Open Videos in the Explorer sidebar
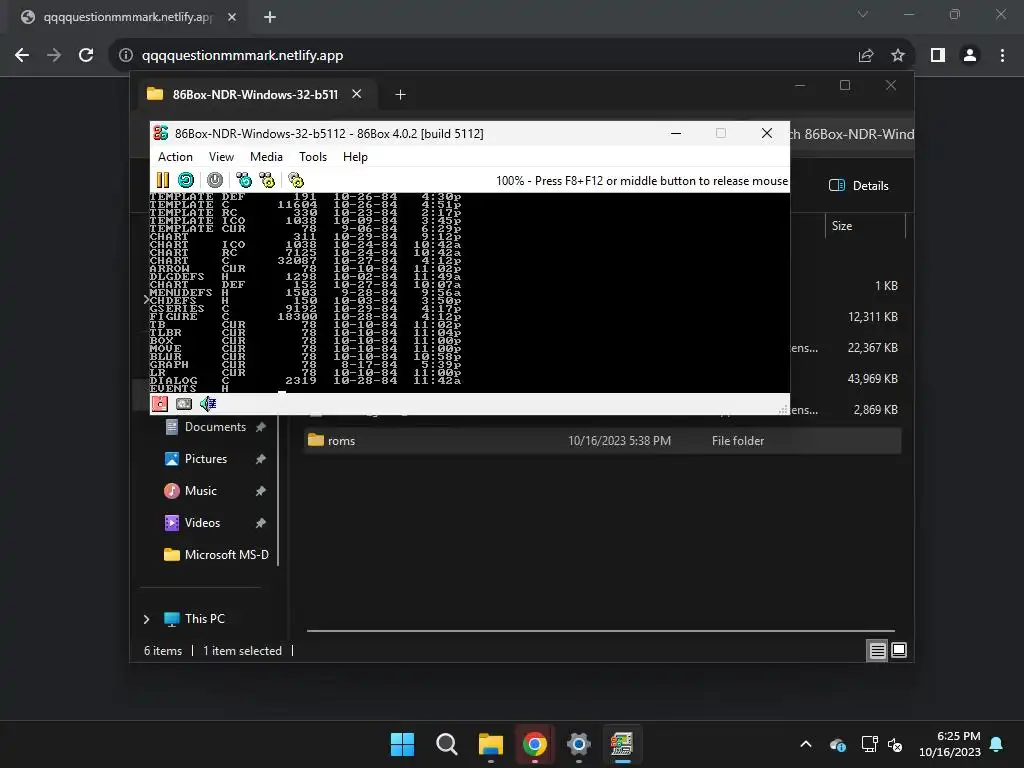 coord(202,523)
